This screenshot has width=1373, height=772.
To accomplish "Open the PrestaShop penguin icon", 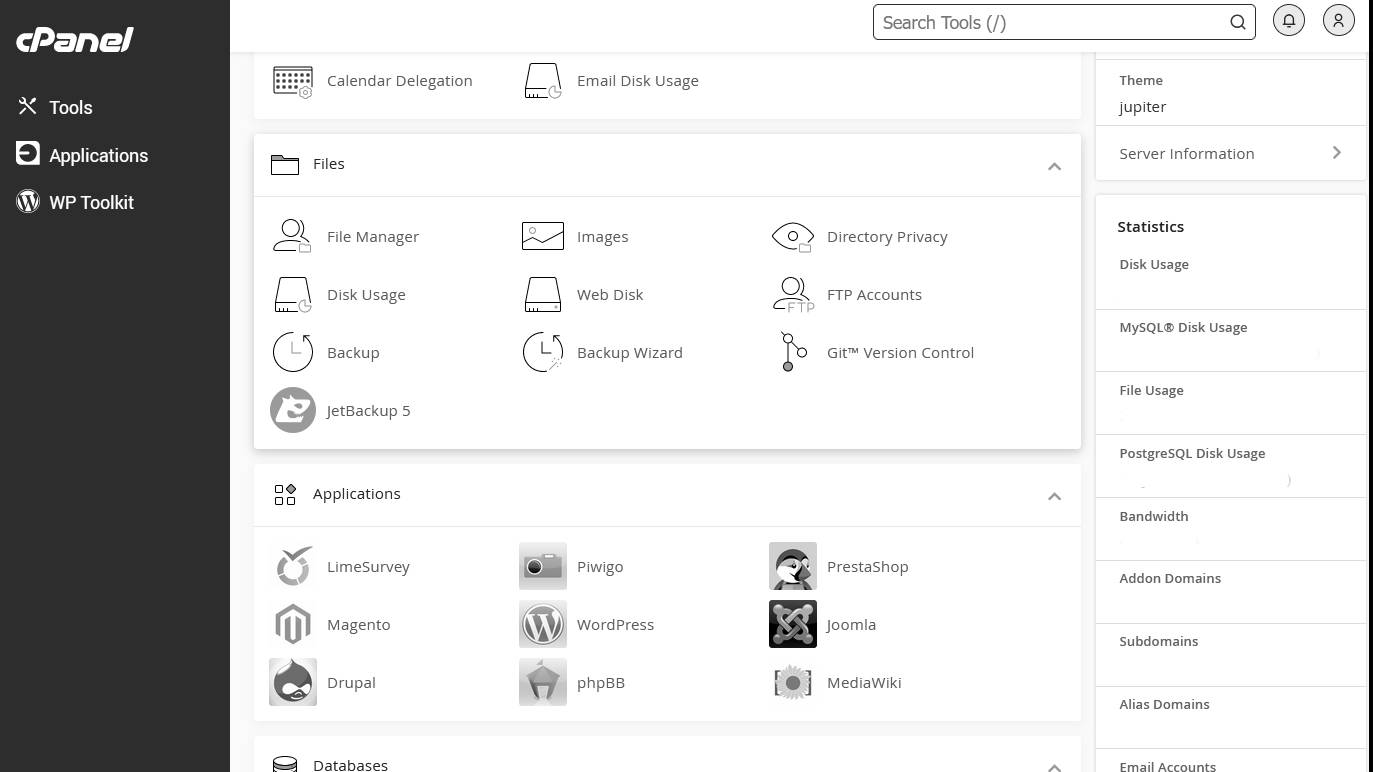I will [793, 566].
